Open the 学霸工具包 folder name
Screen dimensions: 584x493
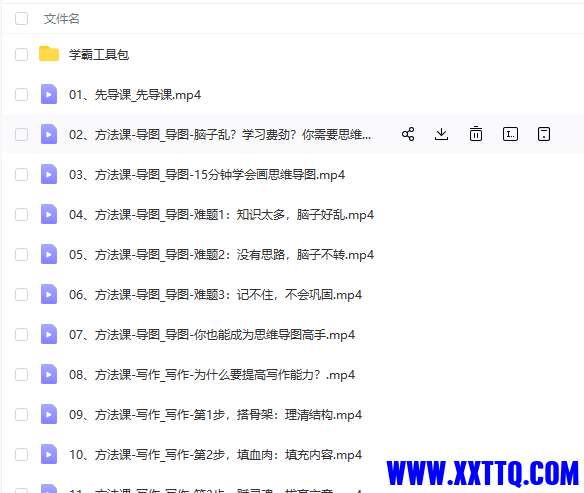point(99,55)
